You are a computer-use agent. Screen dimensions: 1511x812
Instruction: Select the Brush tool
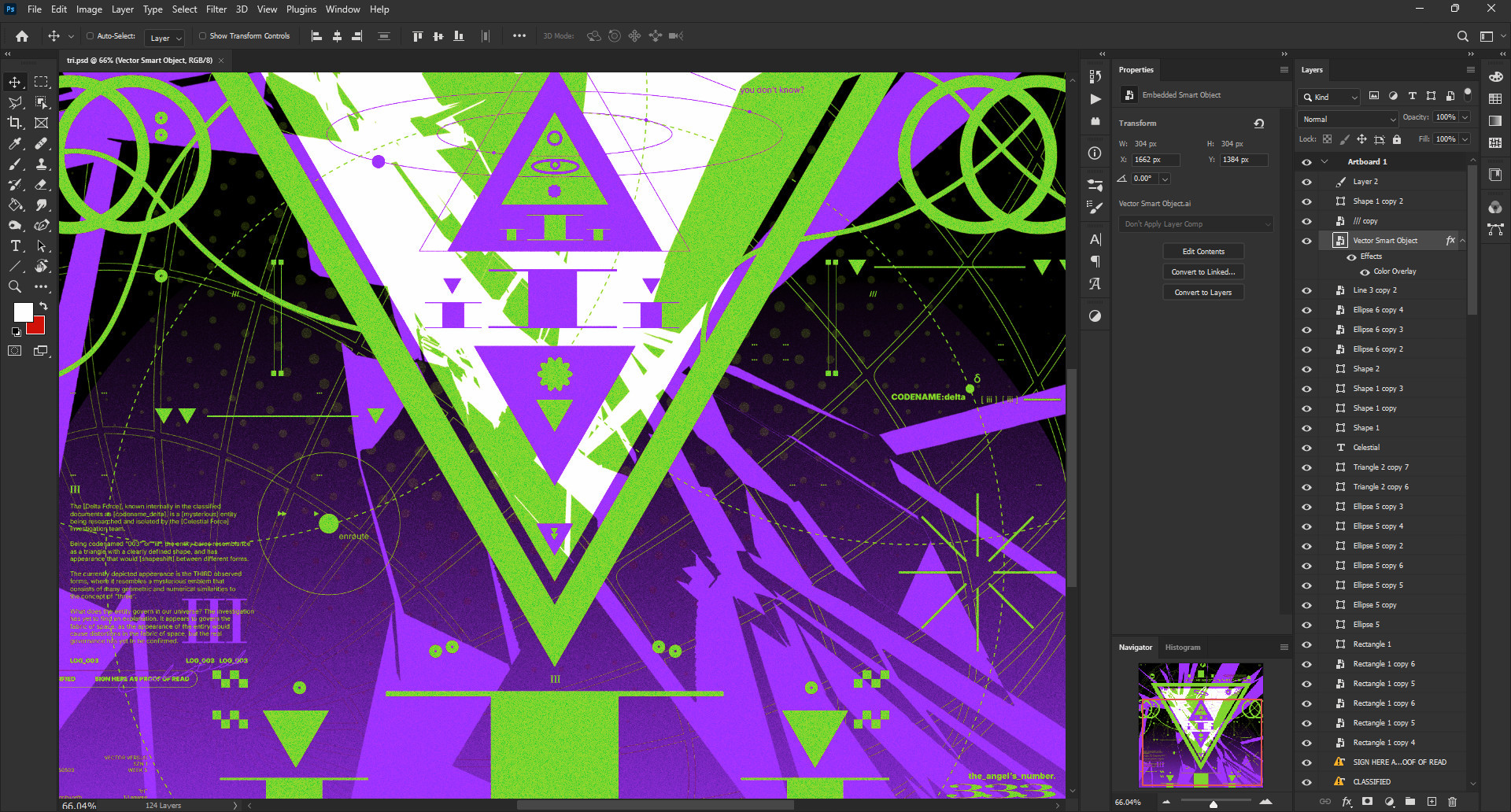(x=15, y=164)
